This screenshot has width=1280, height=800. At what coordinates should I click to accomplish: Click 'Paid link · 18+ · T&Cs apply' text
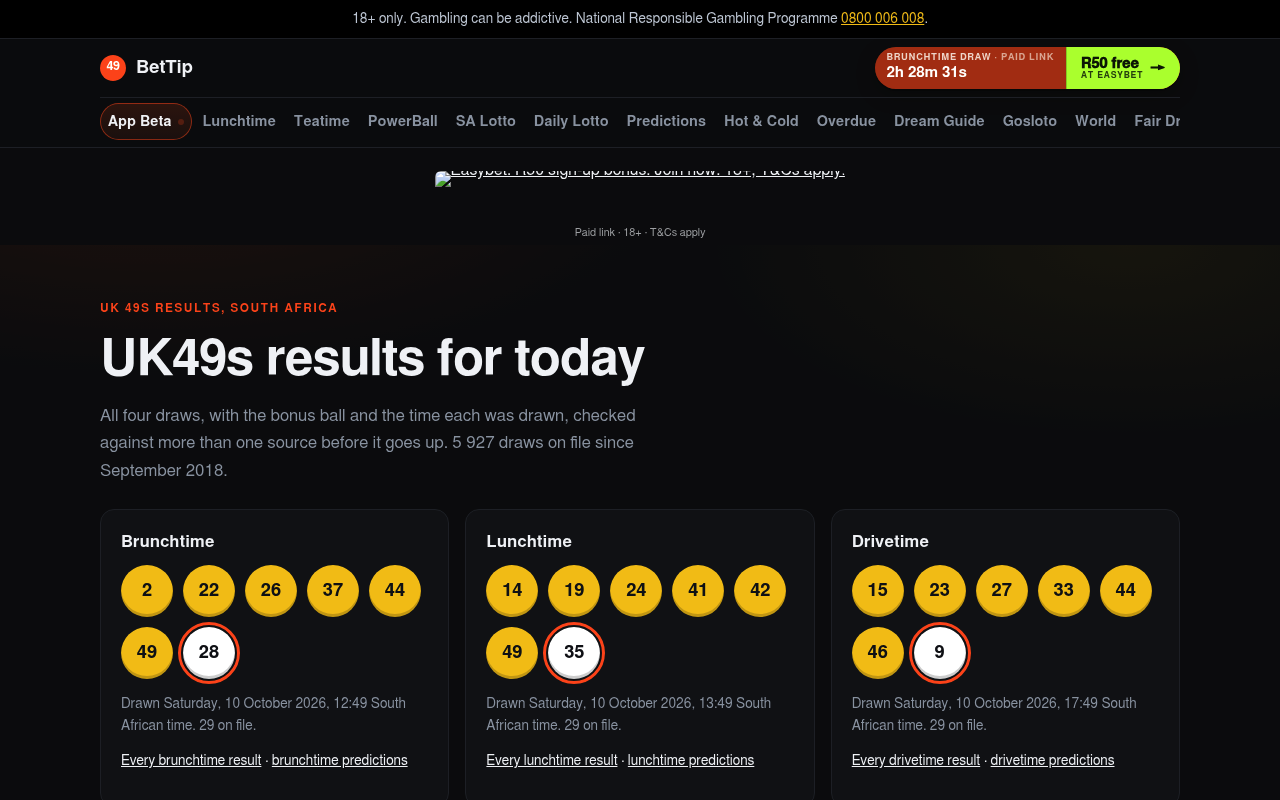tap(640, 232)
